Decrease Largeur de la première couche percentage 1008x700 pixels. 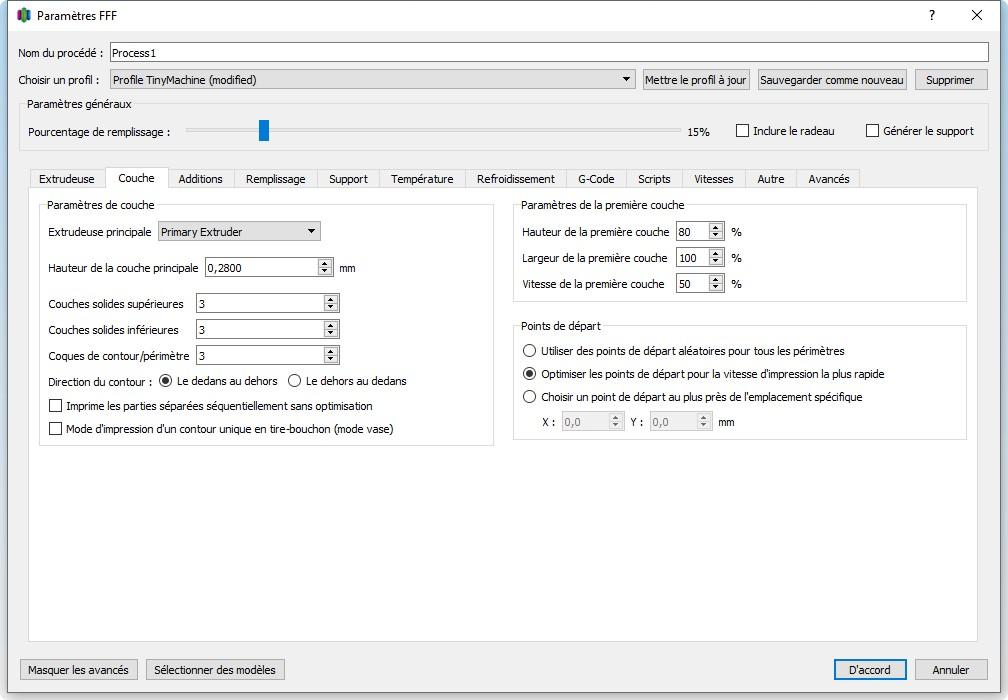click(716, 262)
